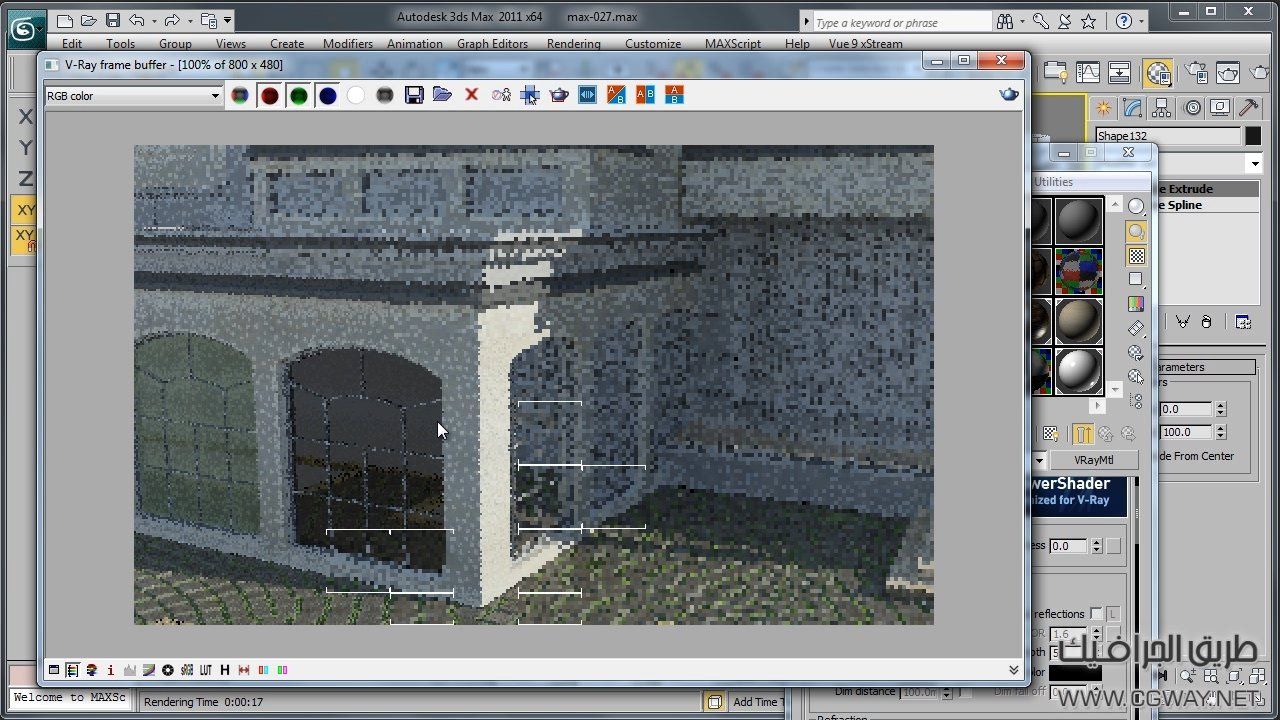Toggle the blue channel button
Viewport: 1280px width, 720px height.
point(327,96)
